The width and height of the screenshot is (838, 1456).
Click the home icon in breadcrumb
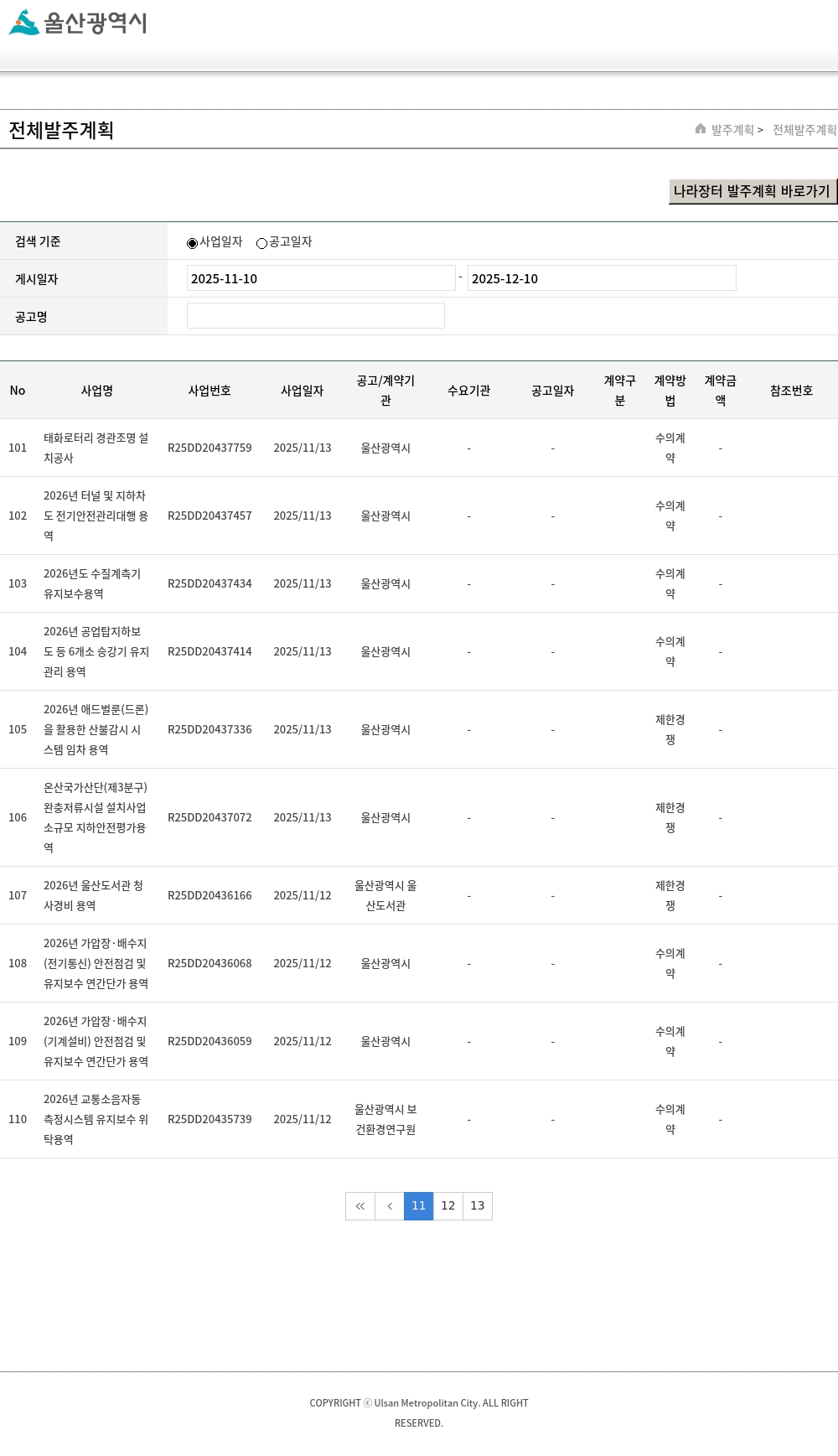[701, 128]
